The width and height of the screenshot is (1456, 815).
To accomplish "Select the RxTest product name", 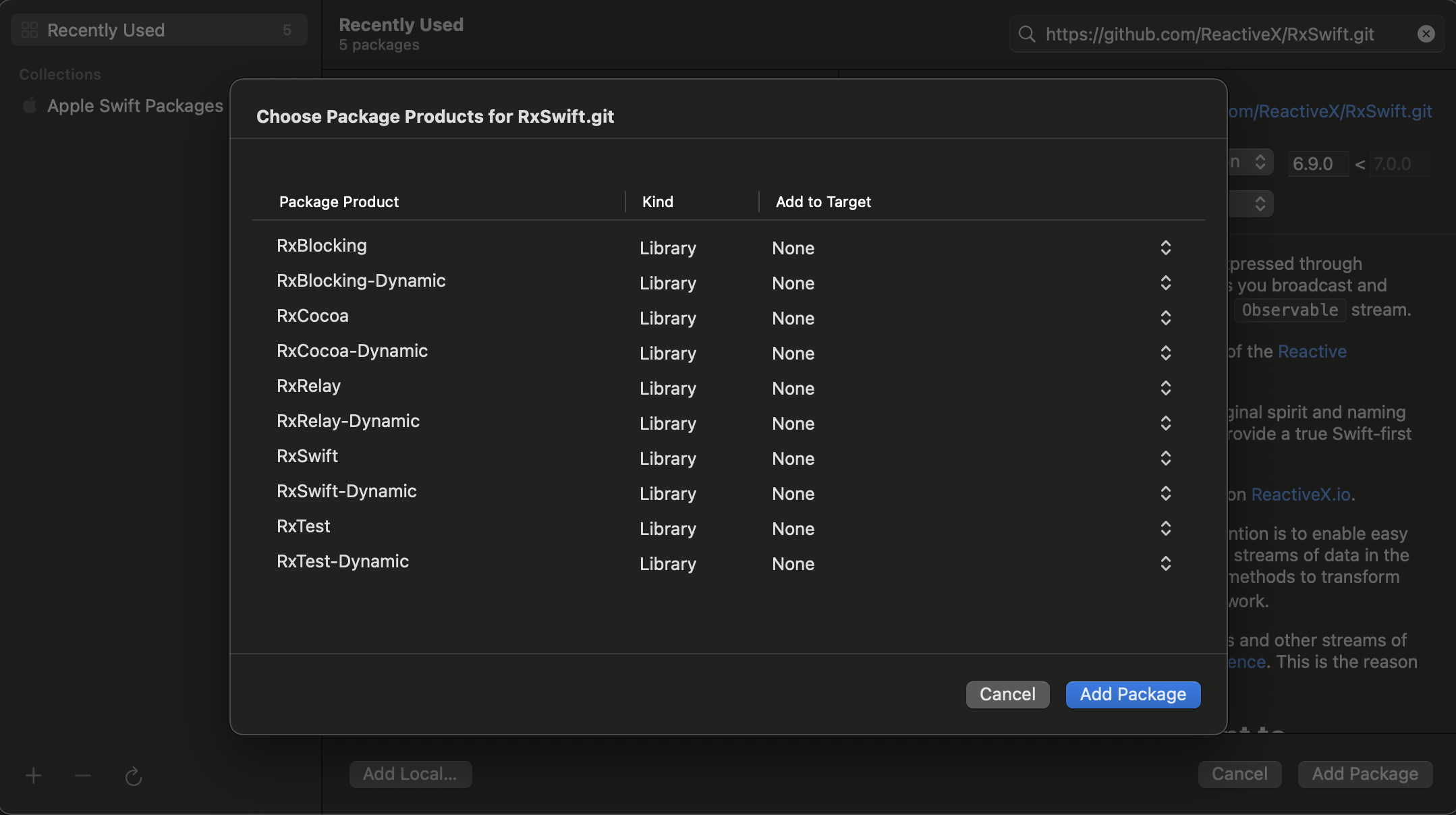I will [x=303, y=526].
